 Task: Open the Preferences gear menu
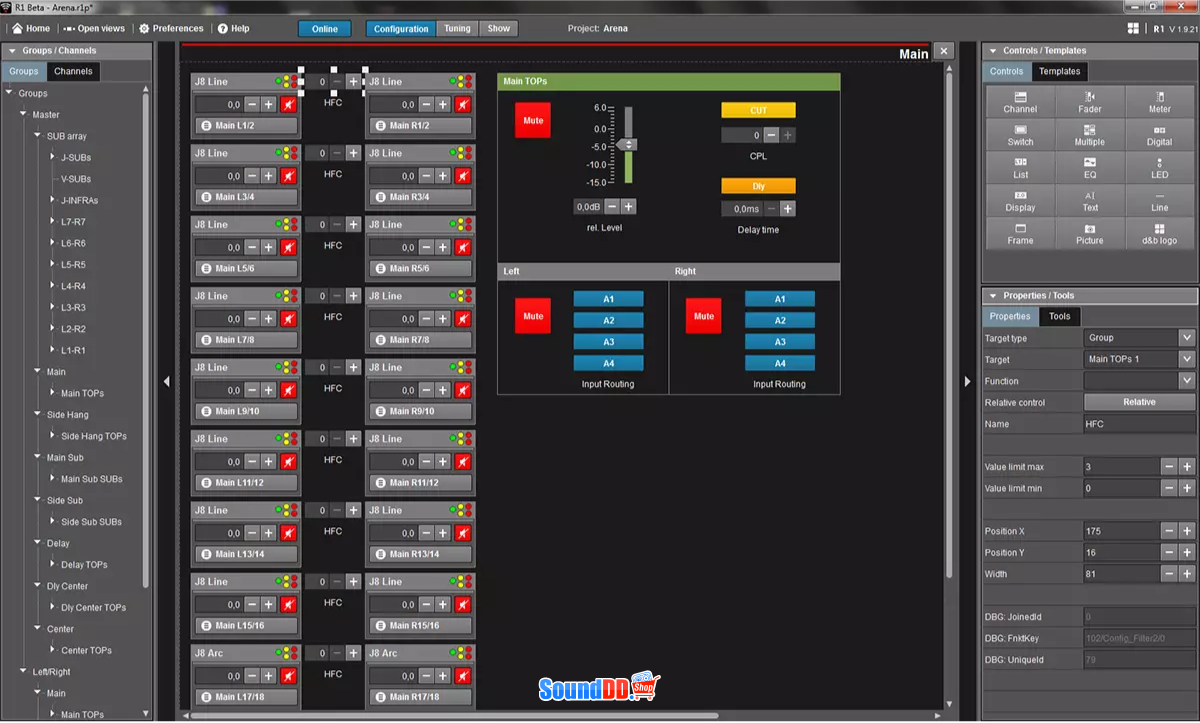tap(171, 28)
